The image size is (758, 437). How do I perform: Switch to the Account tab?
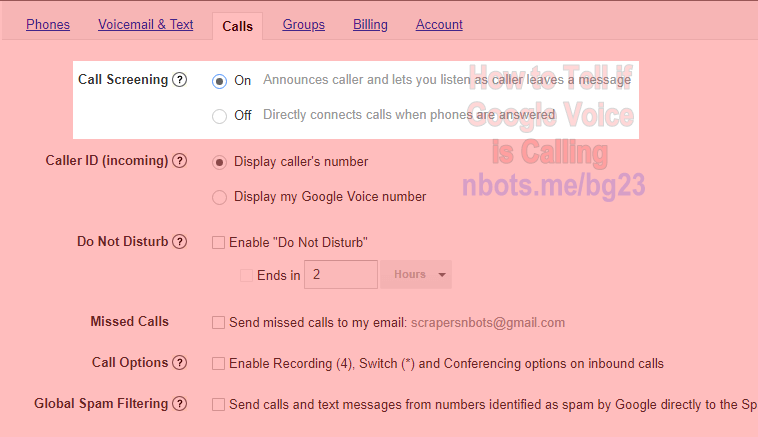pyautogui.click(x=439, y=25)
